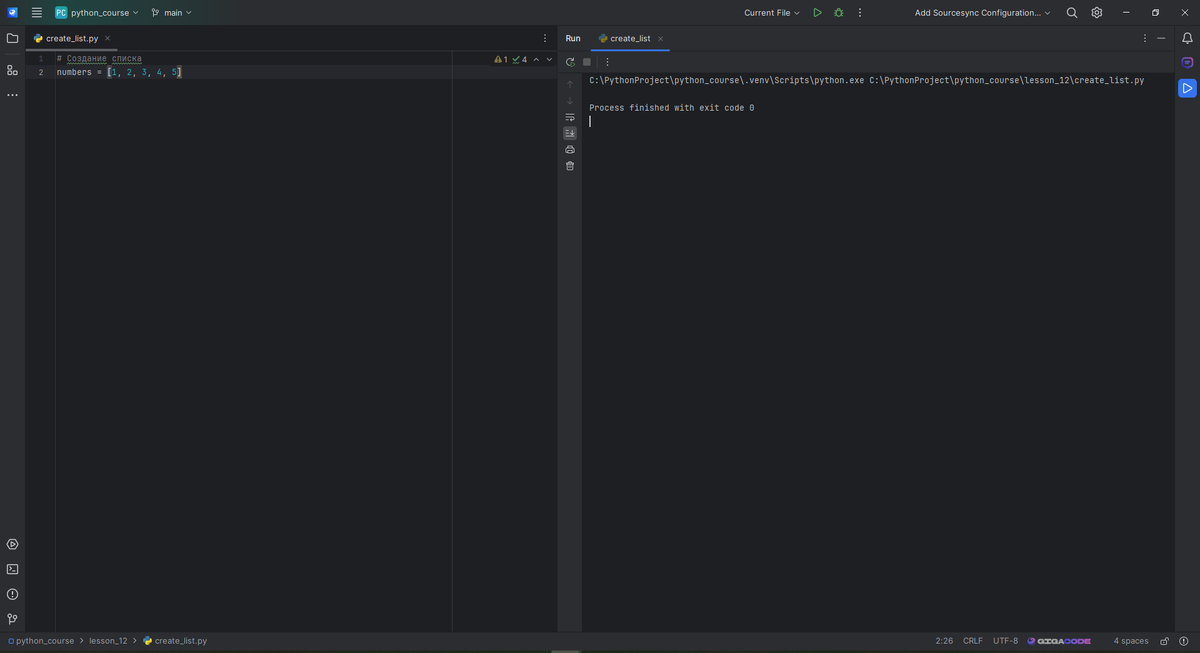The width and height of the screenshot is (1200, 653).
Task: Go to previous highlighted error
Action: (x=535, y=60)
